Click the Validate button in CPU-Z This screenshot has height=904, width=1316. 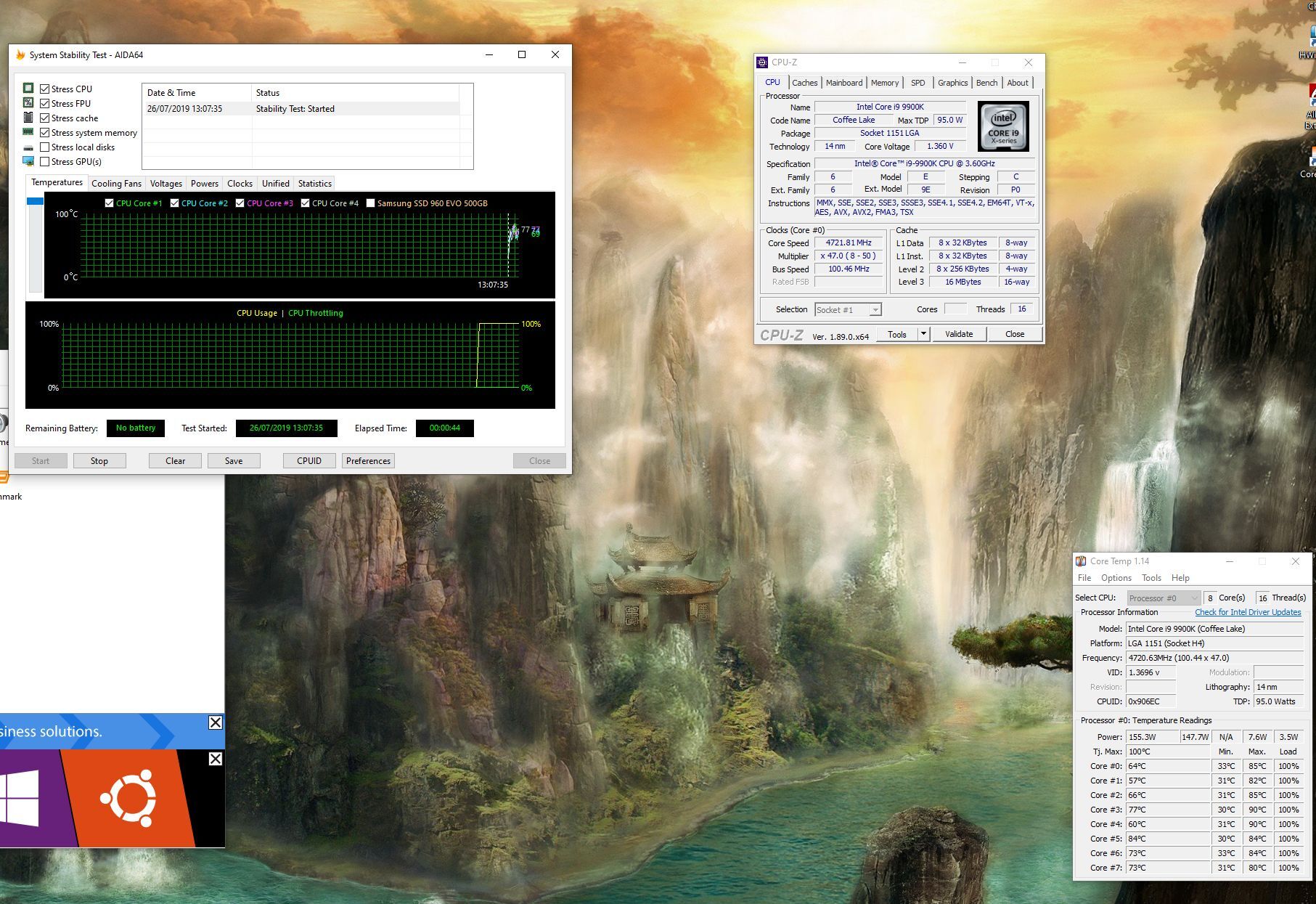pos(959,334)
